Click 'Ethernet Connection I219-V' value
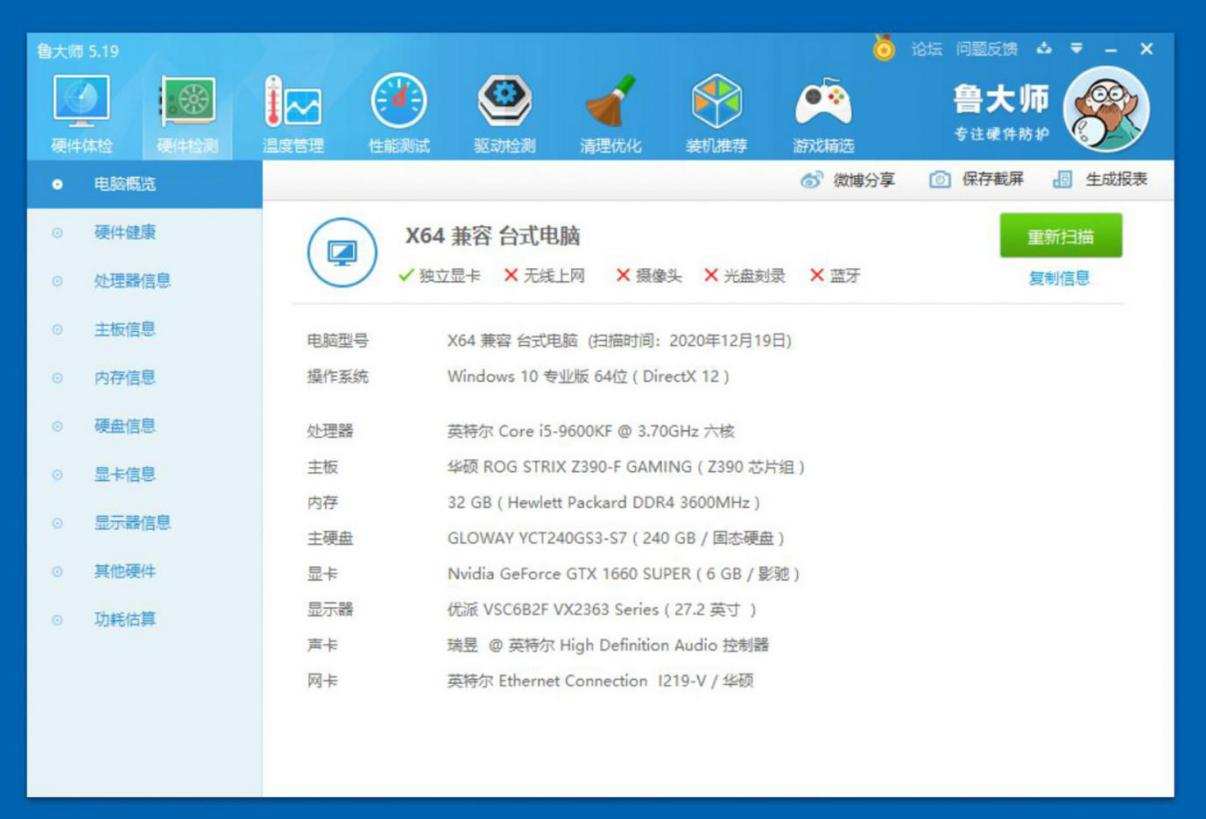 tap(600, 681)
